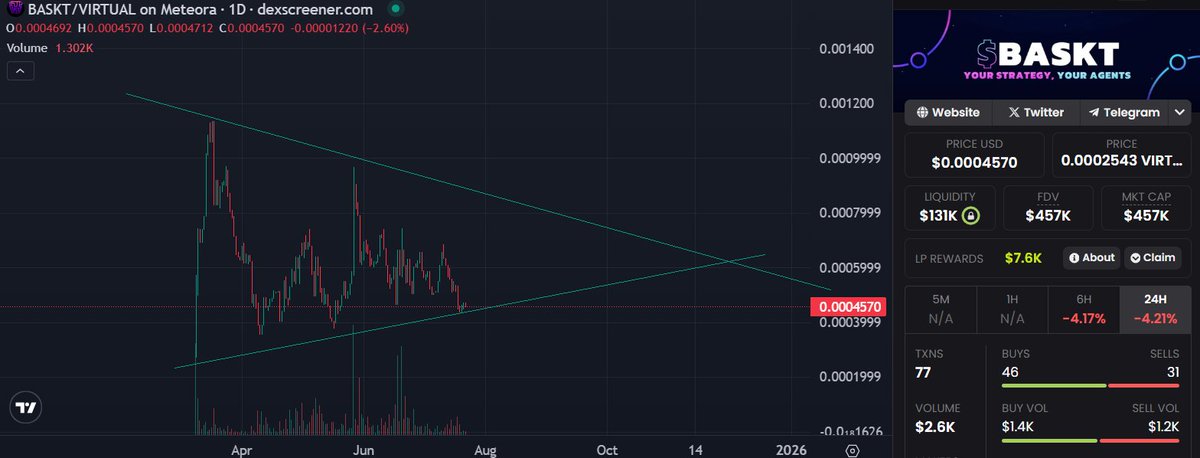Screen dimensions: 1200x458
Task: Select the 5M timeframe tab
Action: (x=940, y=311)
